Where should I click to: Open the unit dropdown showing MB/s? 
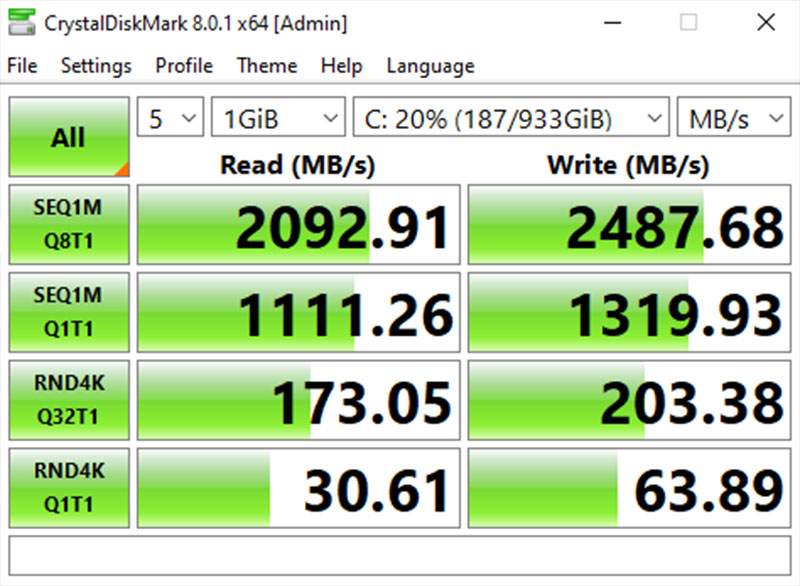[x=734, y=117]
